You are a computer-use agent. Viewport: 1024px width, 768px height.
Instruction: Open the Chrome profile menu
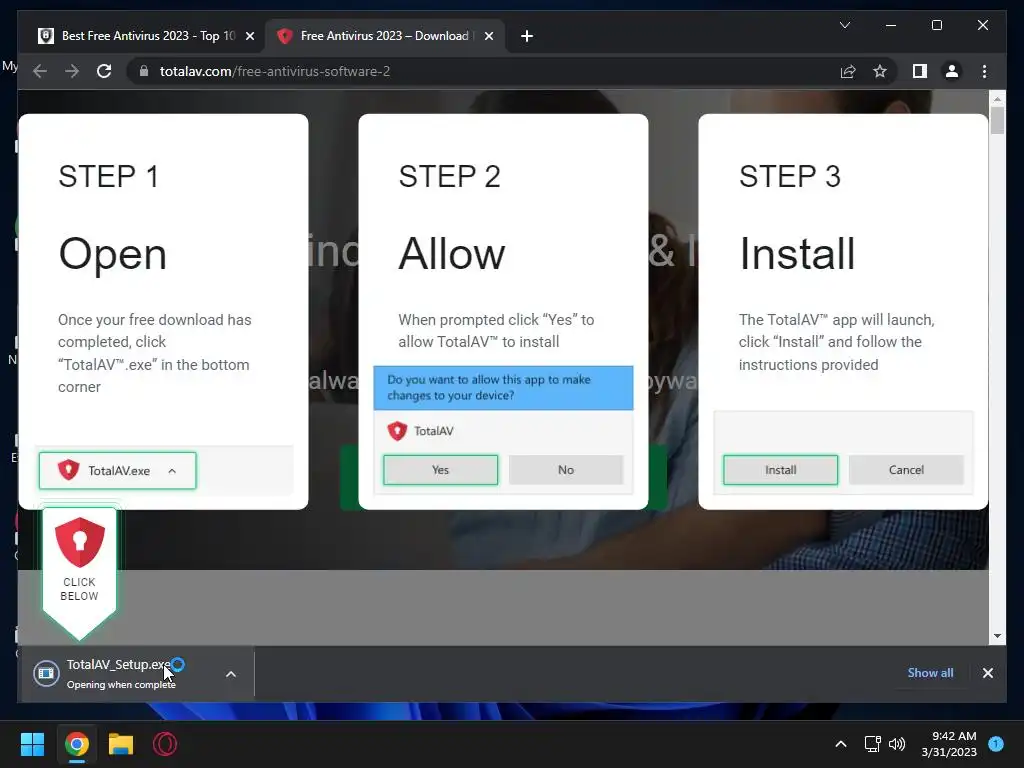[952, 71]
